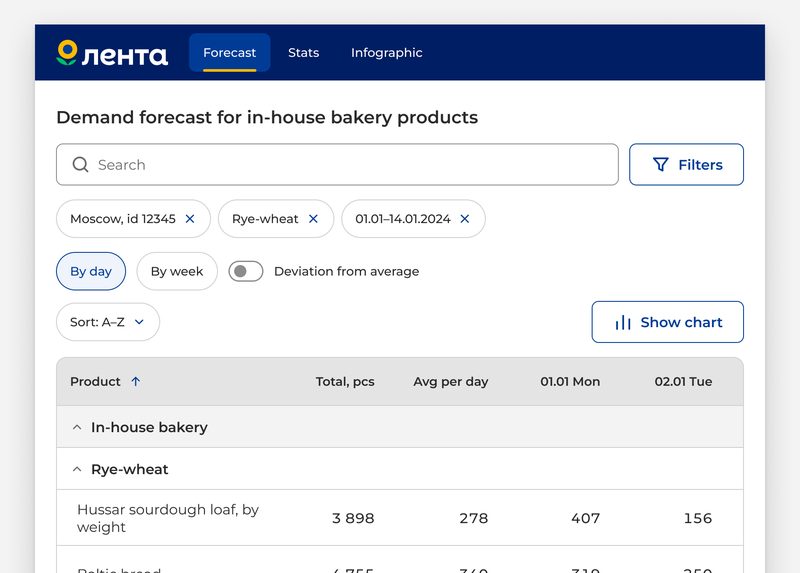
Task: Click the 01.01 Mon column header
Action: pos(570,381)
